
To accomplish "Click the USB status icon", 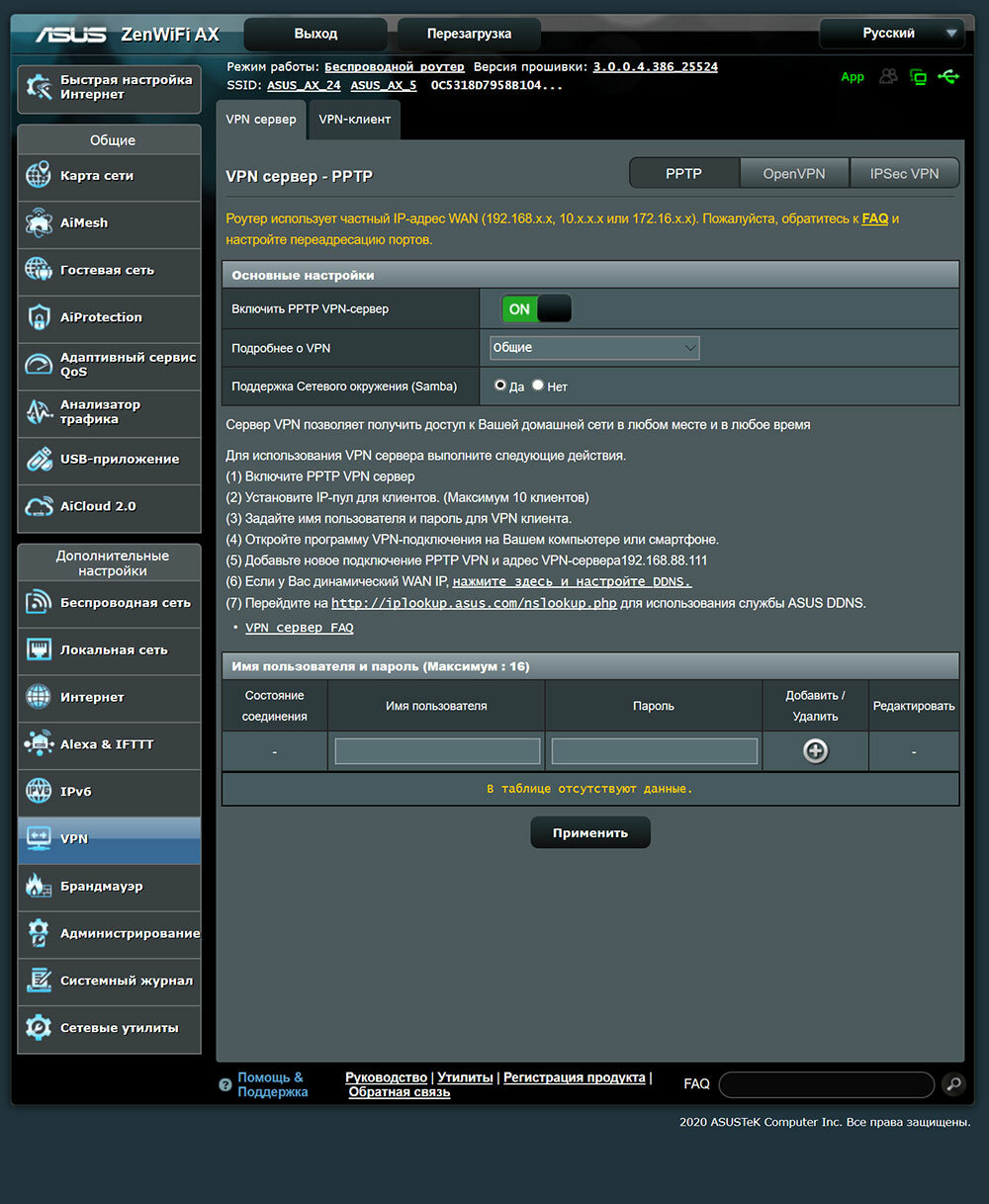I will pos(948,76).
